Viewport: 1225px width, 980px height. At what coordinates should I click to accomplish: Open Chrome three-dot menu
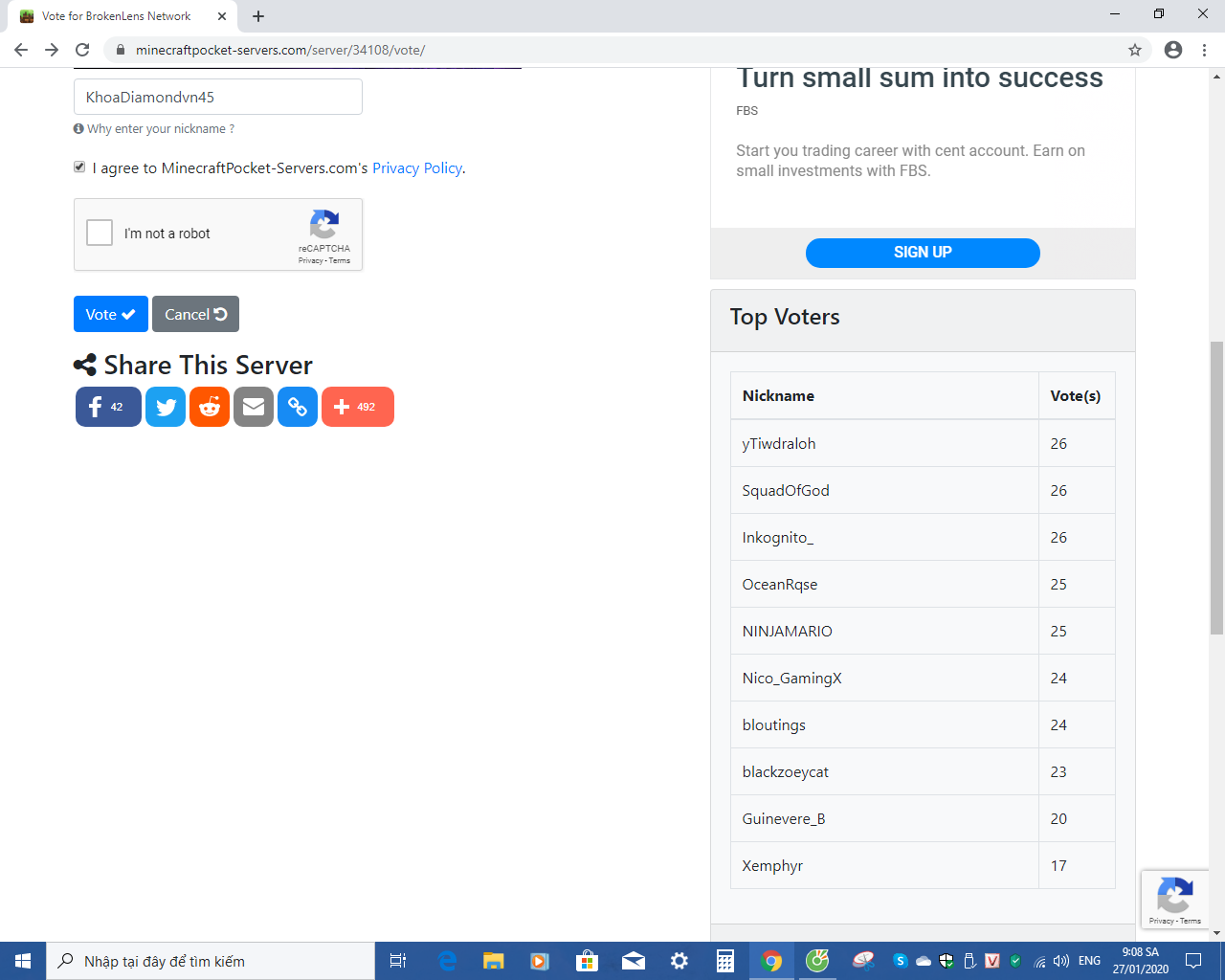(1204, 50)
